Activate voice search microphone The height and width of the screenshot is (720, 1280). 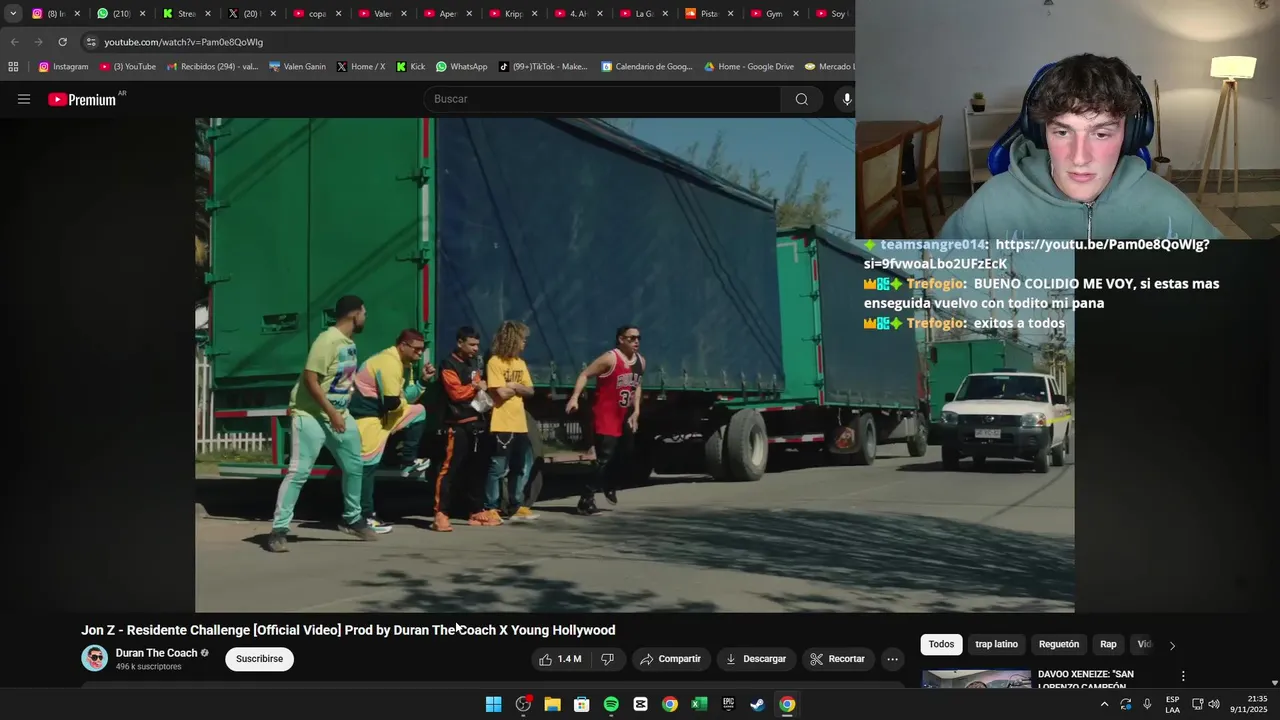point(846,99)
